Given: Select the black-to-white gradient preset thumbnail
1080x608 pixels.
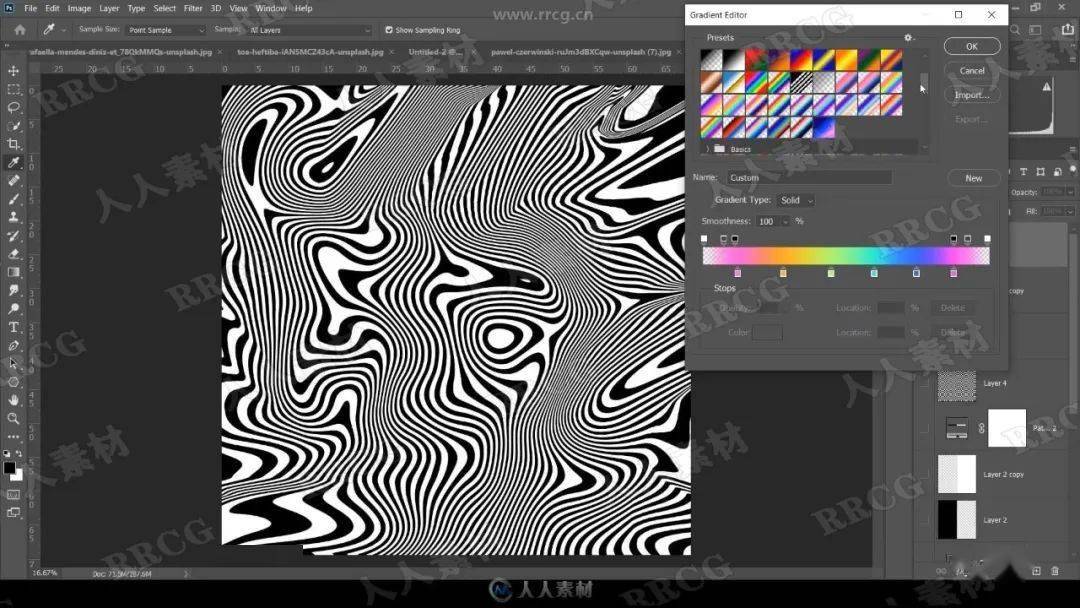Looking at the screenshot, I should point(734,60).
